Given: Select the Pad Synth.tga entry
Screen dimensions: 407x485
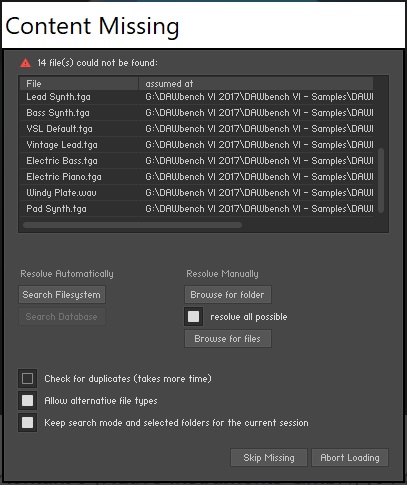Looking at the screenshot, I should tap(197, 209).
